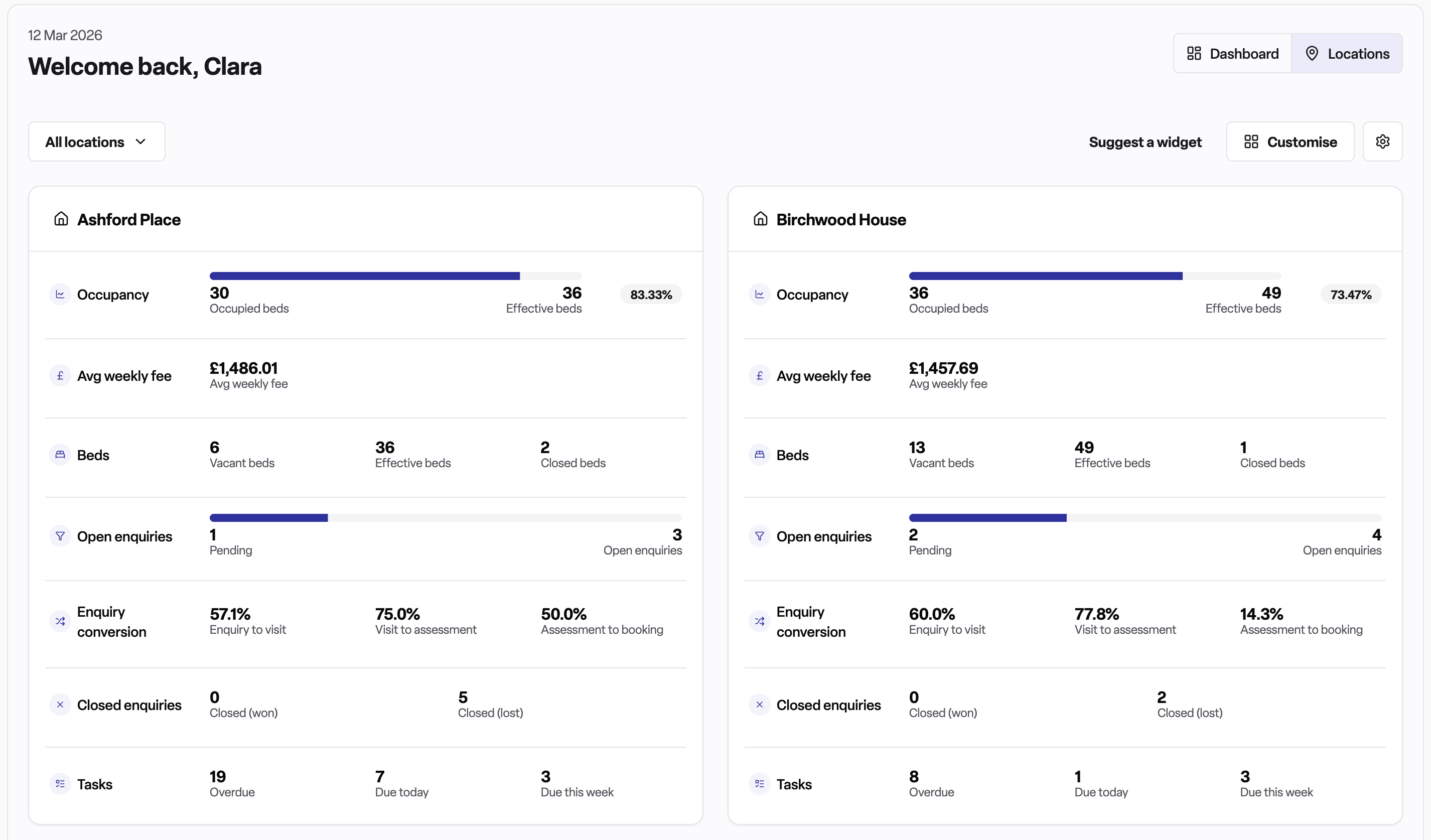The height and width of the screenshot is (840, 1431).
Task: Click the 19 Overdue tasks value
Action: click(217, 776)
